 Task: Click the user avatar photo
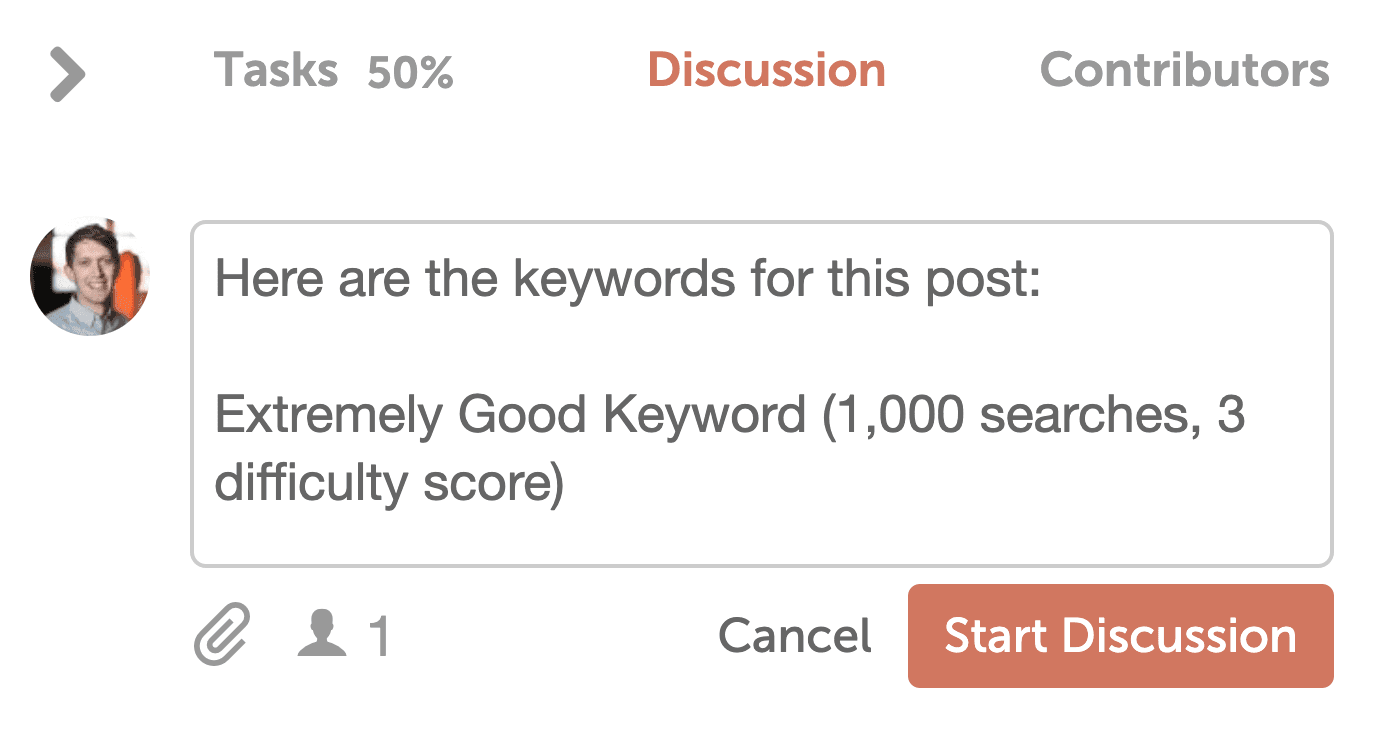pos(89,276)
